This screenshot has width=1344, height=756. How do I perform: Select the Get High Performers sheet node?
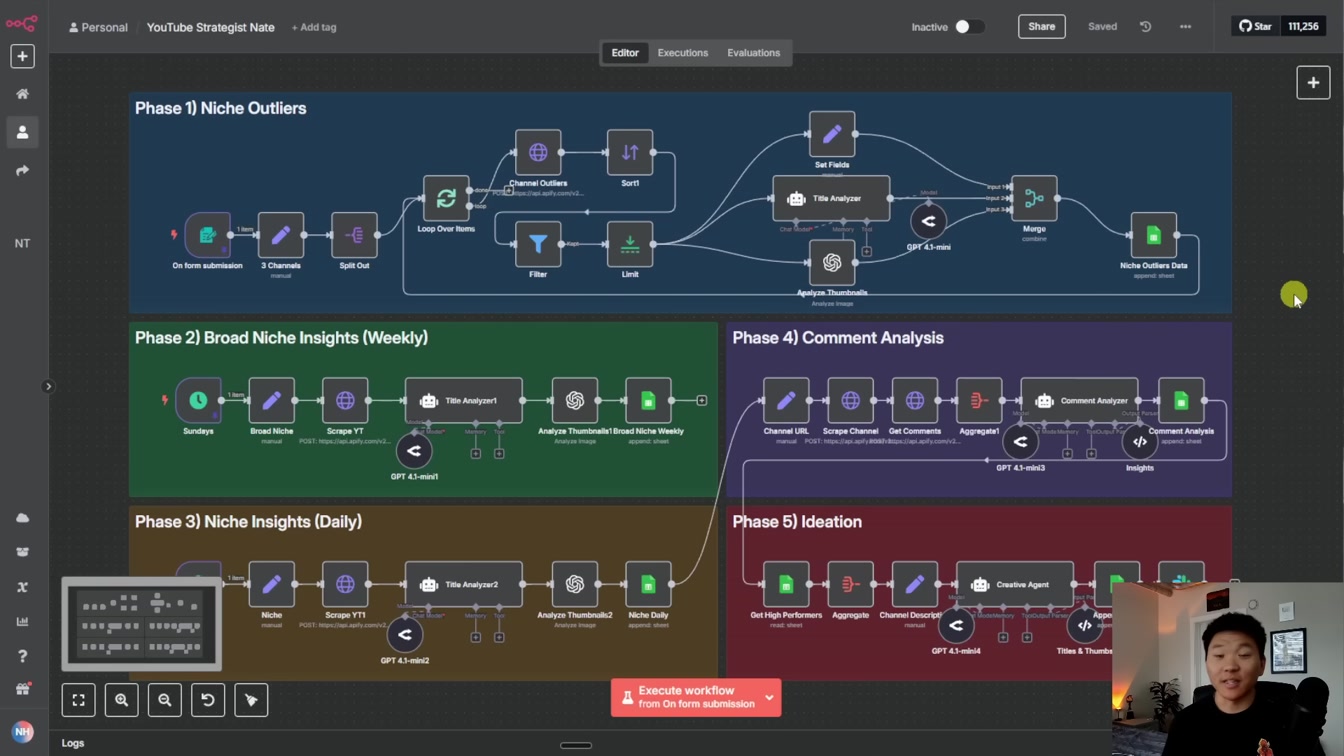pos(786,584)
